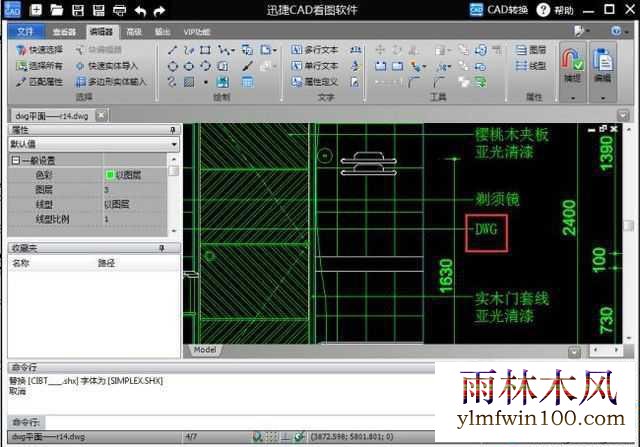
Task: Open the dropdown at the Model tab bar's right end
Action: pyautogui.click(x=574, y=351)
